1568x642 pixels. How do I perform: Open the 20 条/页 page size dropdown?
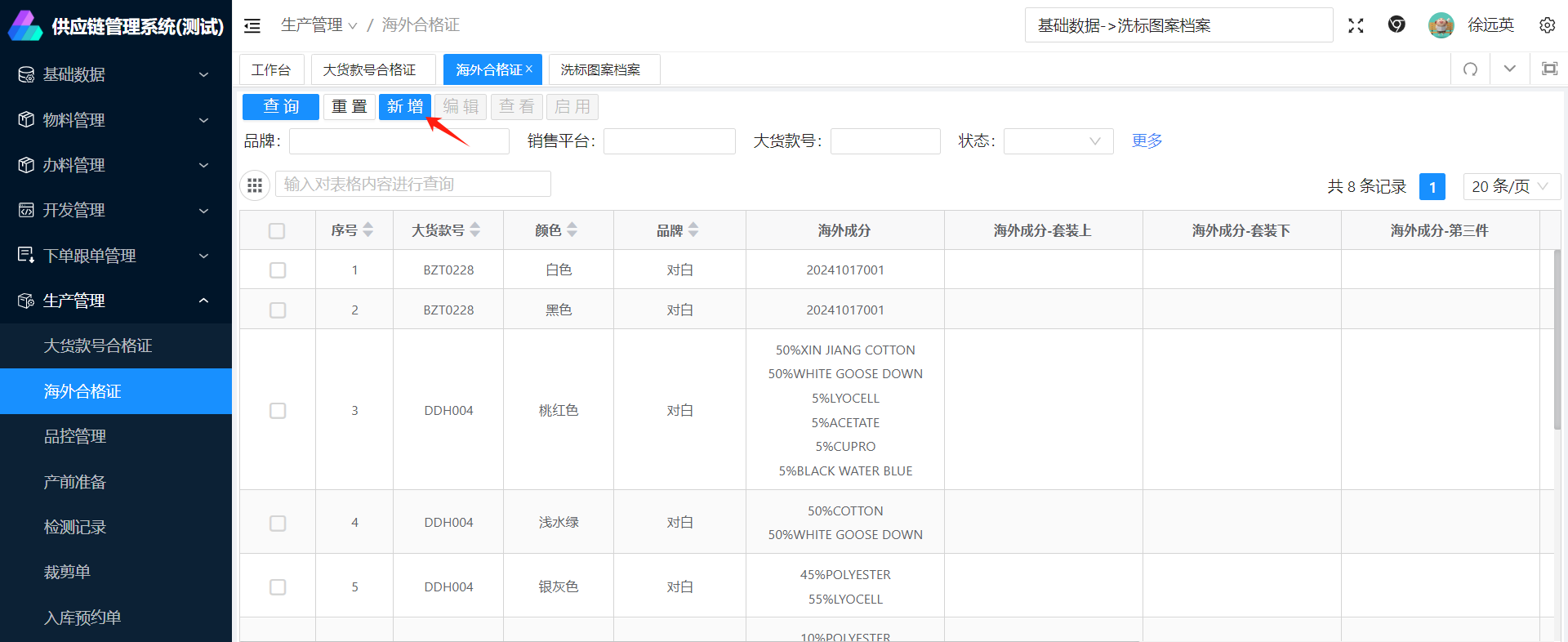click(1510, 186)
